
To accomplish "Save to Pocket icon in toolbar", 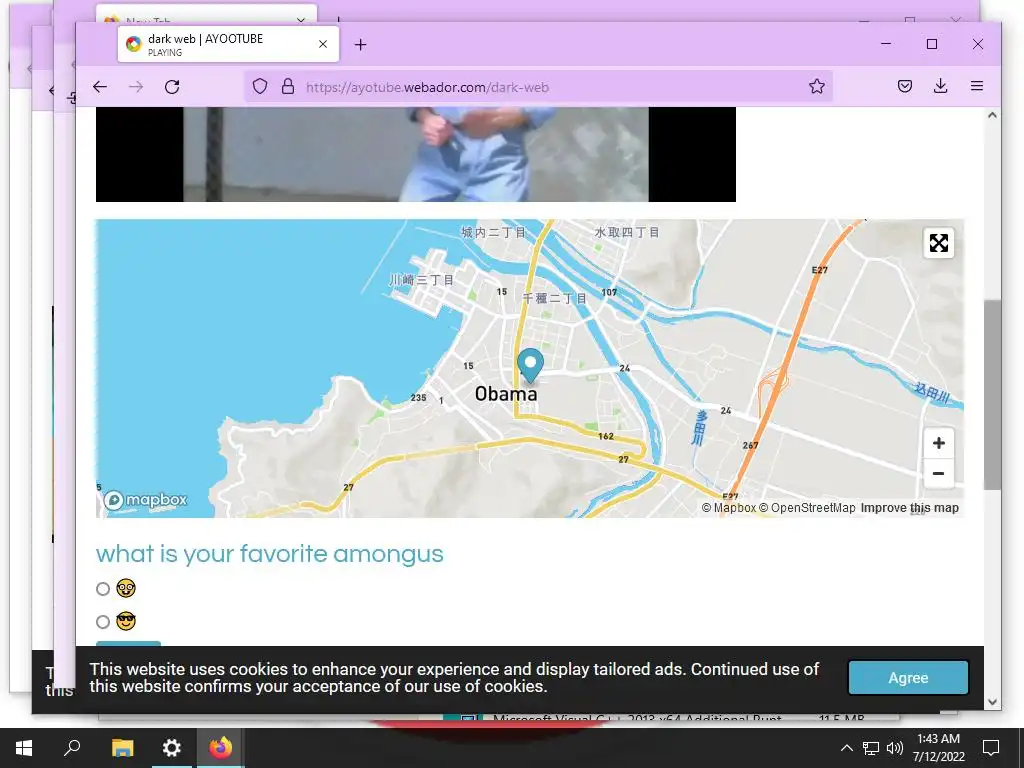I will pyautogui.click(x=904, y=86).
